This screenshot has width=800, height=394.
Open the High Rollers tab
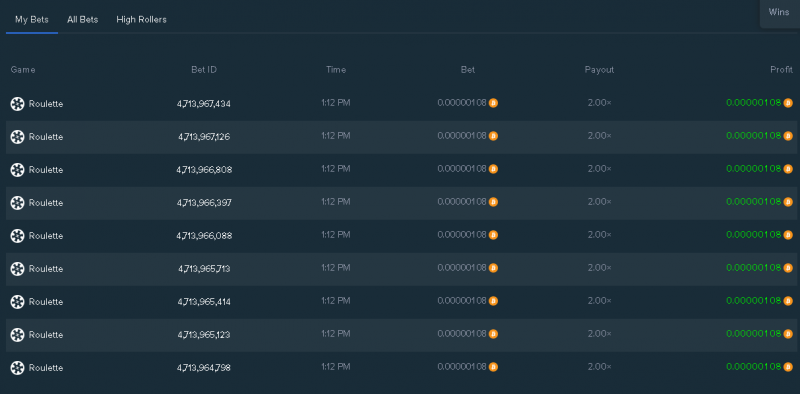tap(141, 19)
